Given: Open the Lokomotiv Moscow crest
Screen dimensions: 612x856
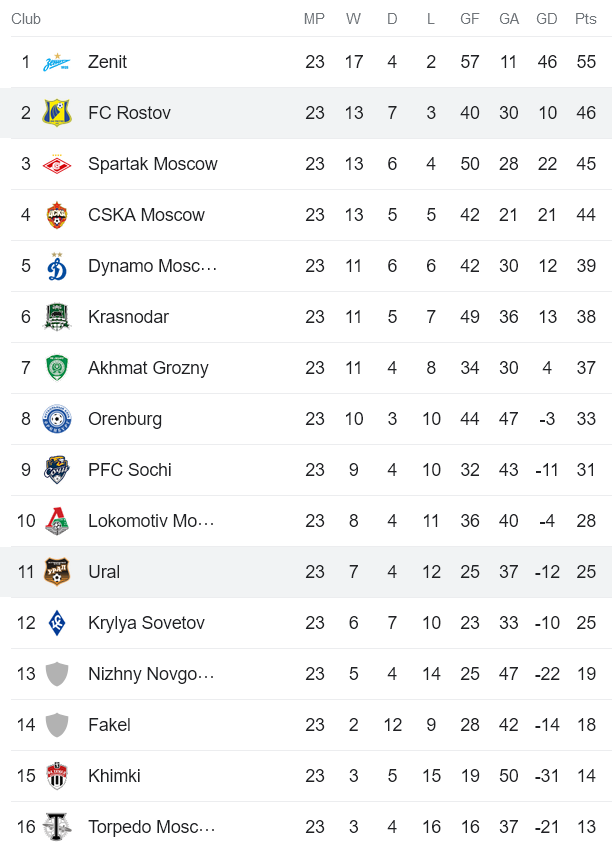Looking at the screenshot, I should click(x=57, y=521).
